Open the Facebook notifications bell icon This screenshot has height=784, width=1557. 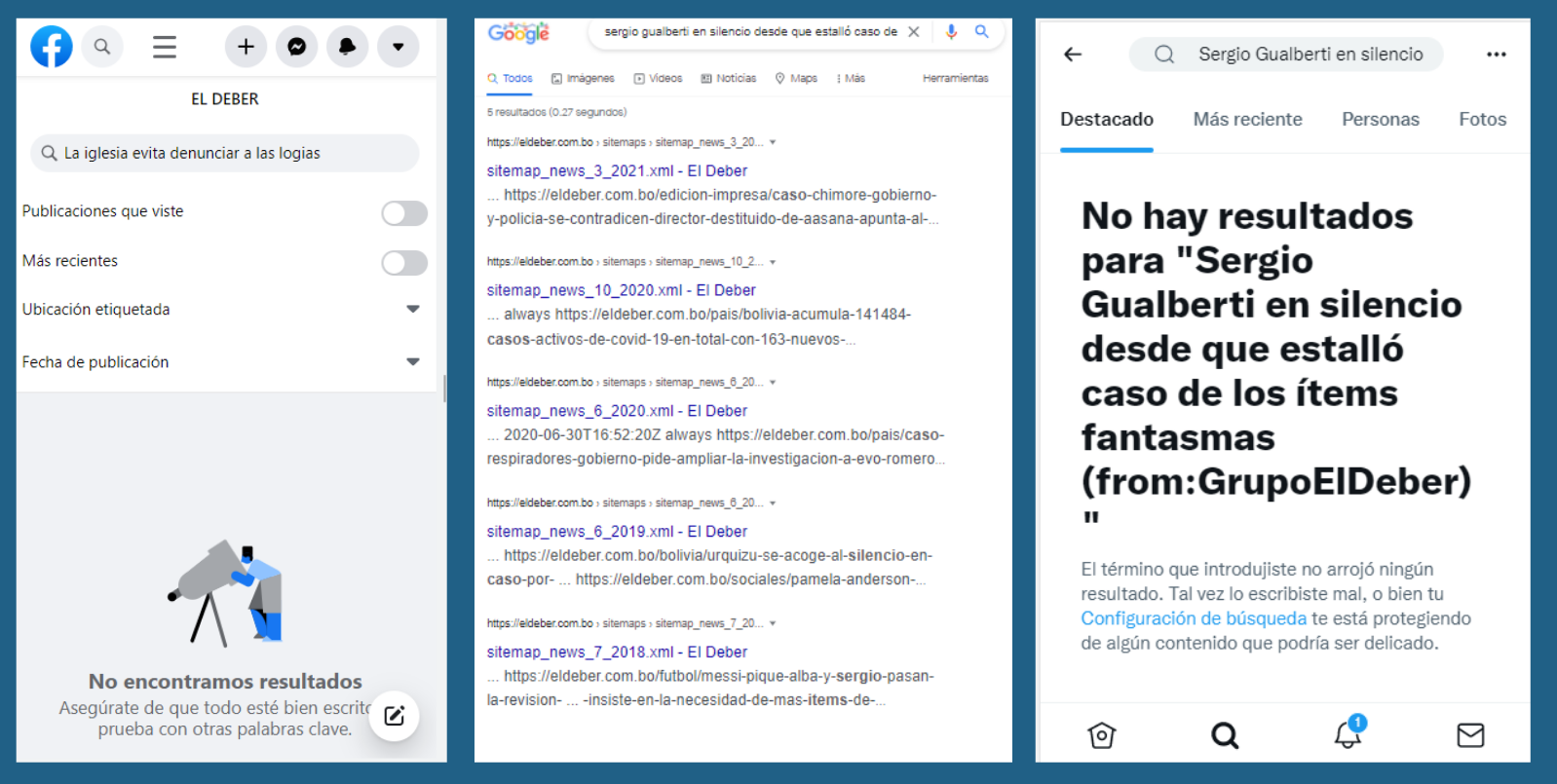pos(348,46)
